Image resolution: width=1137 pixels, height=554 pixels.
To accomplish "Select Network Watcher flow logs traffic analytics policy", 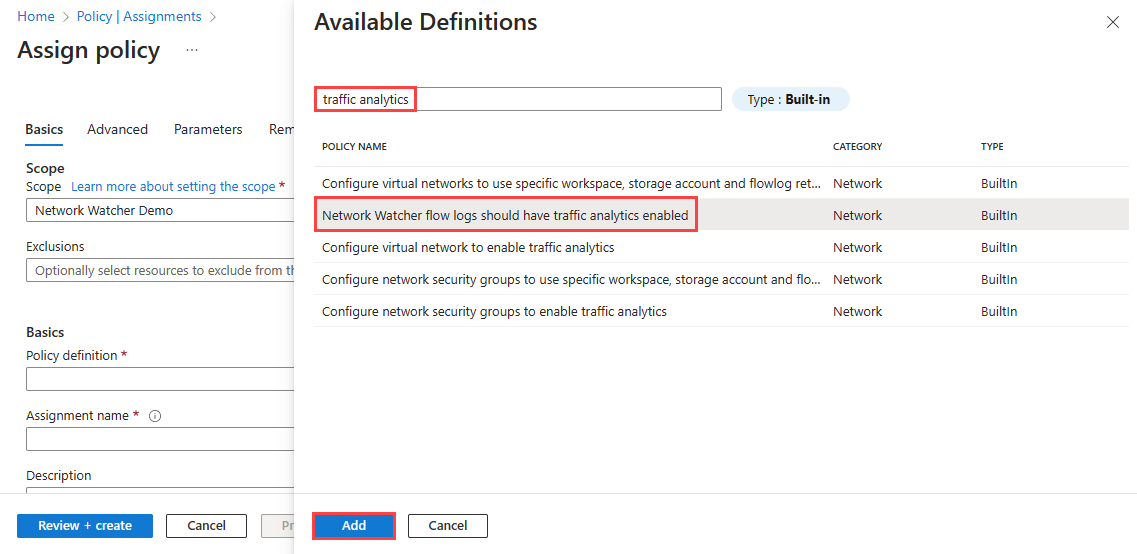I will pyautogui.click(x=505, y=215).
